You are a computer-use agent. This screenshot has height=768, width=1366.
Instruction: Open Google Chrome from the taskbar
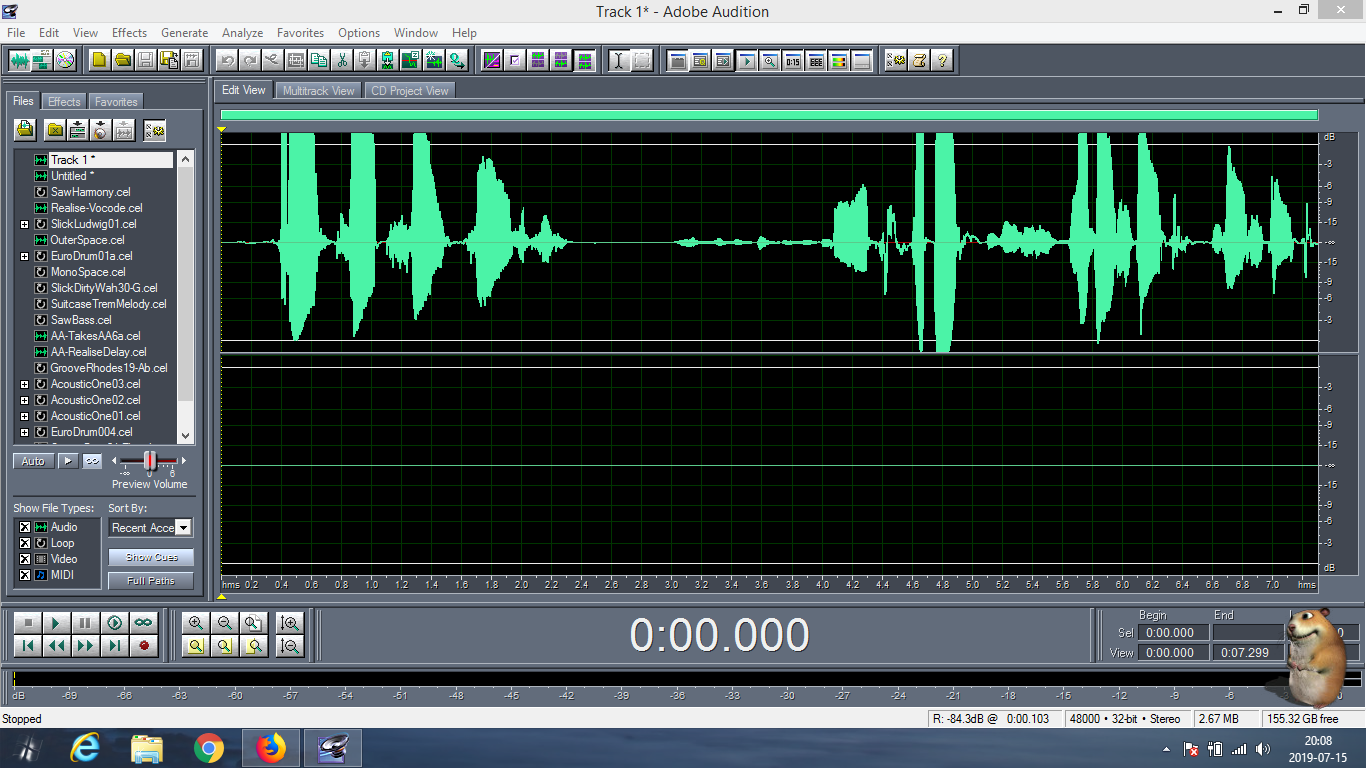tap(209, 748)
